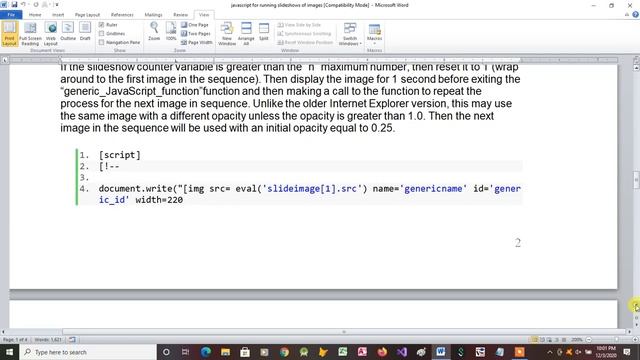Viewport: 640px width, 360px height.
Task: Click code line 4 document.write text
Action: (309, 194)
